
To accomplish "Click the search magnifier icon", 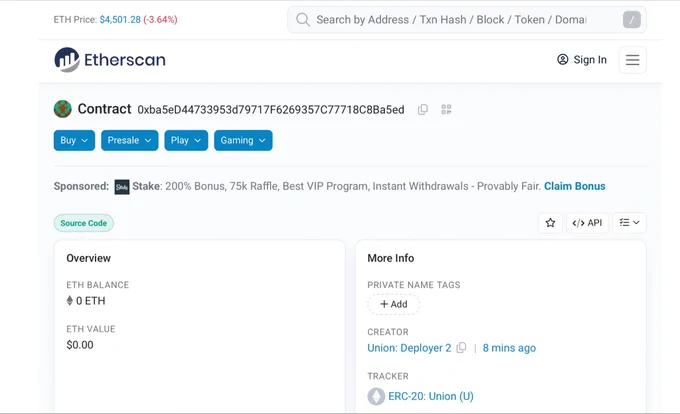I will [x=303, y=20].
